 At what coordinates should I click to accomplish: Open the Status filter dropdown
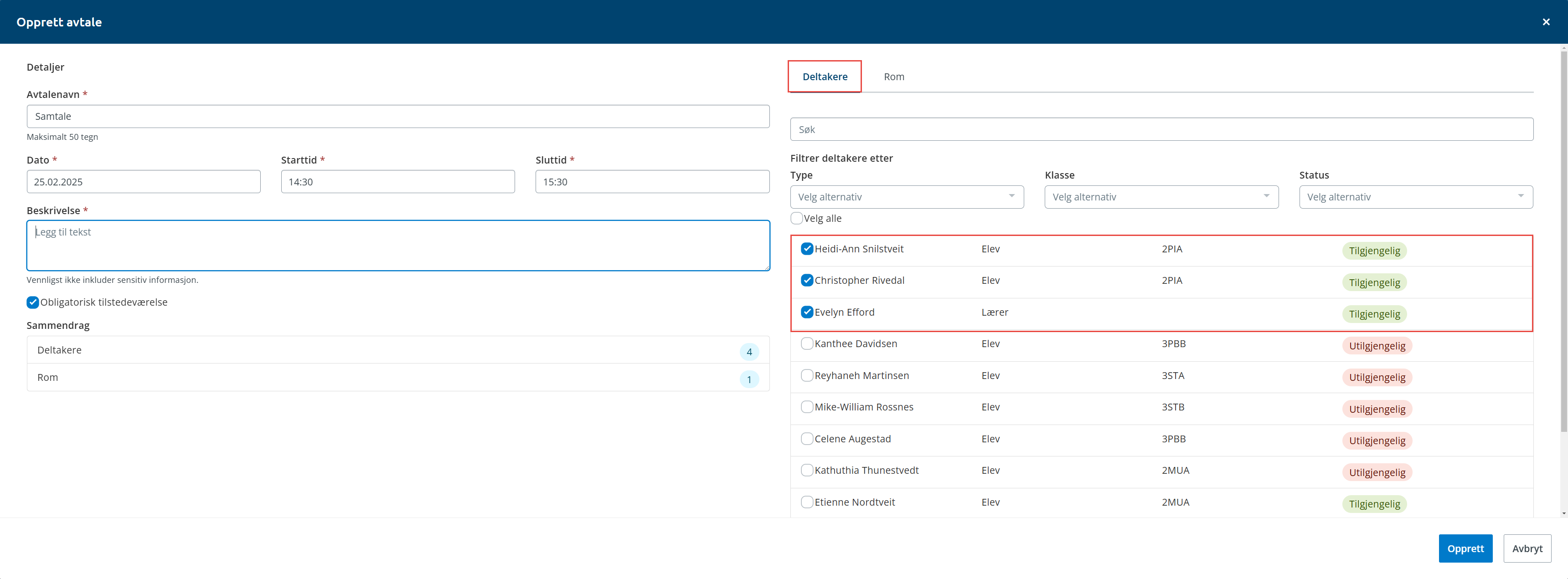pos(1415,197)
